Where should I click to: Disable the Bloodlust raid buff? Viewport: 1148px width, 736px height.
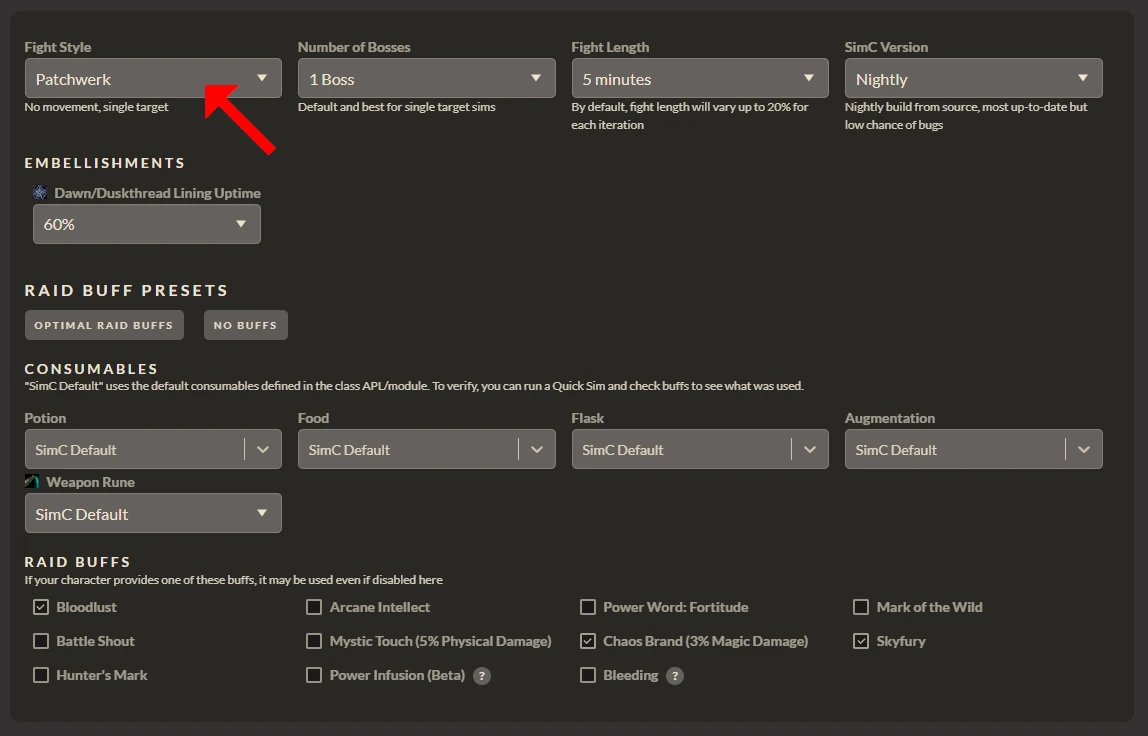(x=41, y=607)
